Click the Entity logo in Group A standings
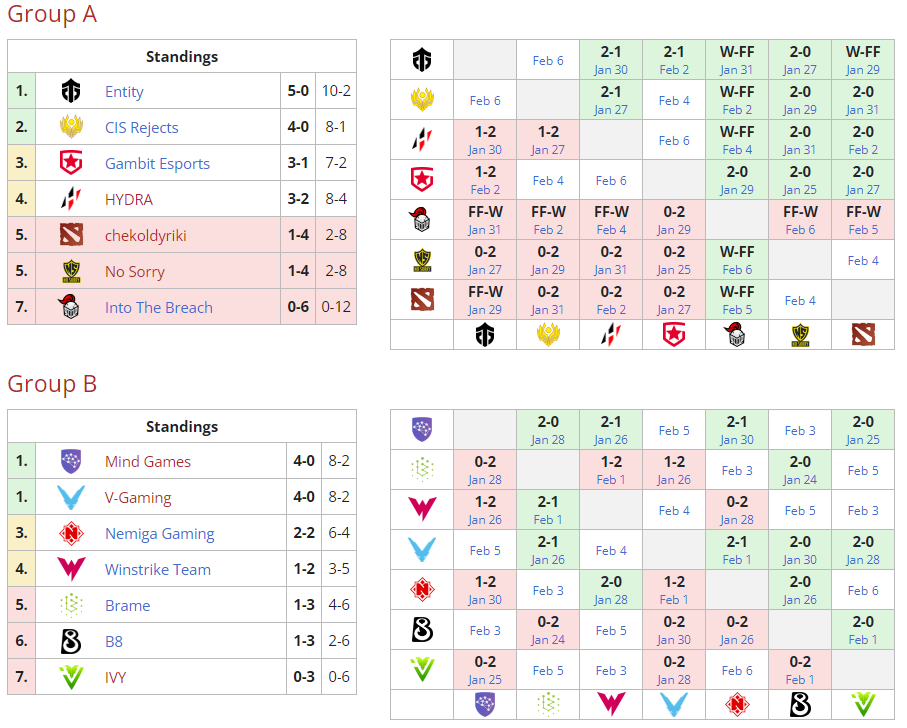Screen dimensions: 907x728 [x=71, y=92]
